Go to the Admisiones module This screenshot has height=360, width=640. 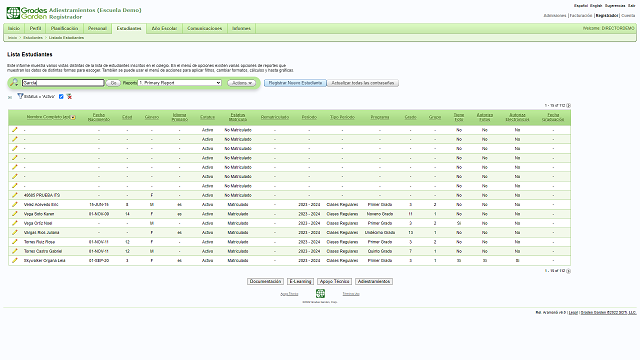coord(555,16)
